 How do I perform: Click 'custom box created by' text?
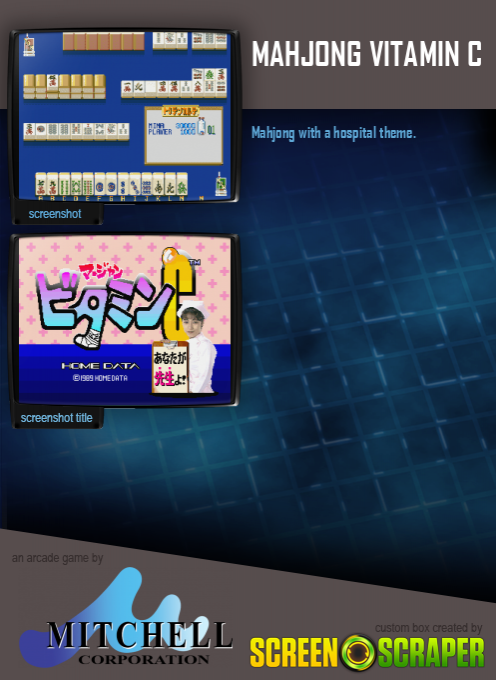pos(428,628)
